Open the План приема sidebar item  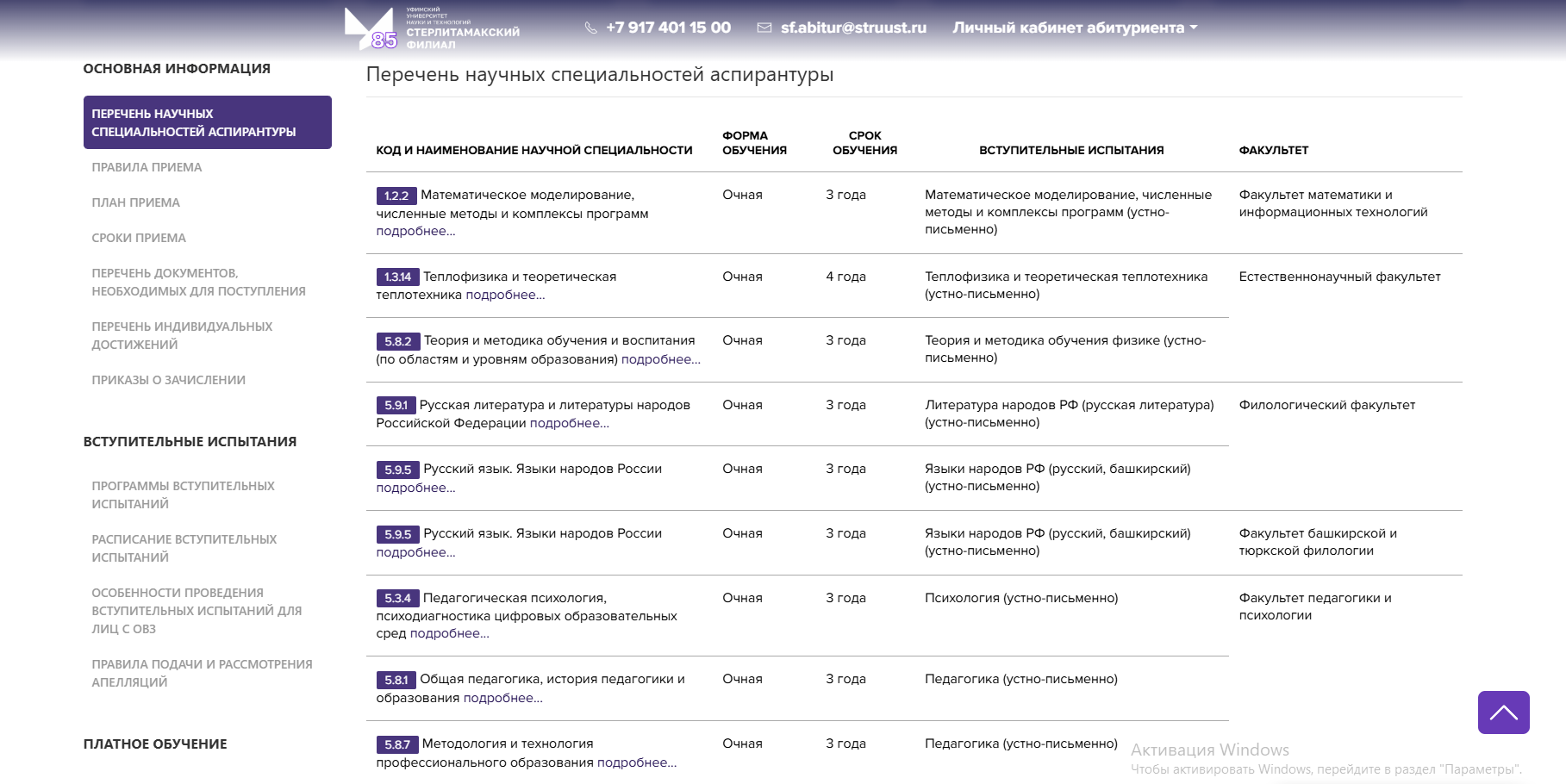(135, 202)
